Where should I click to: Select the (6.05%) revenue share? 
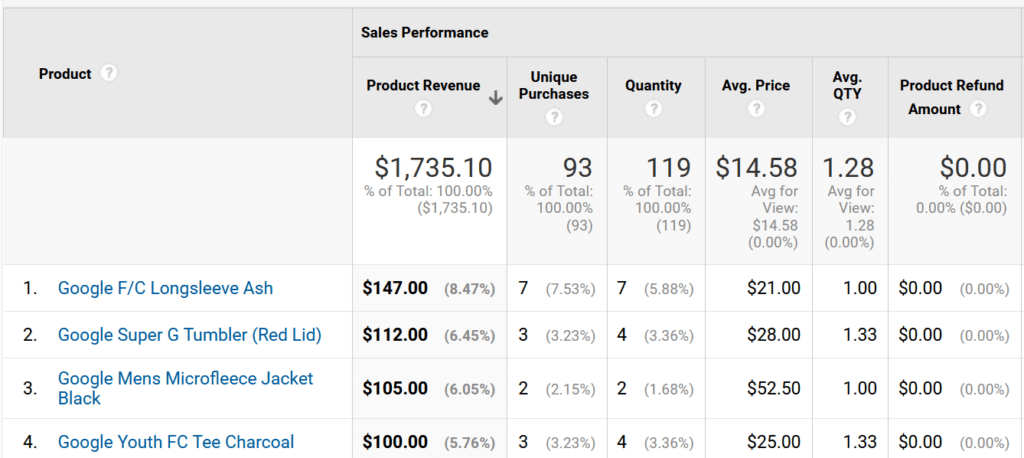coord(470,389)
